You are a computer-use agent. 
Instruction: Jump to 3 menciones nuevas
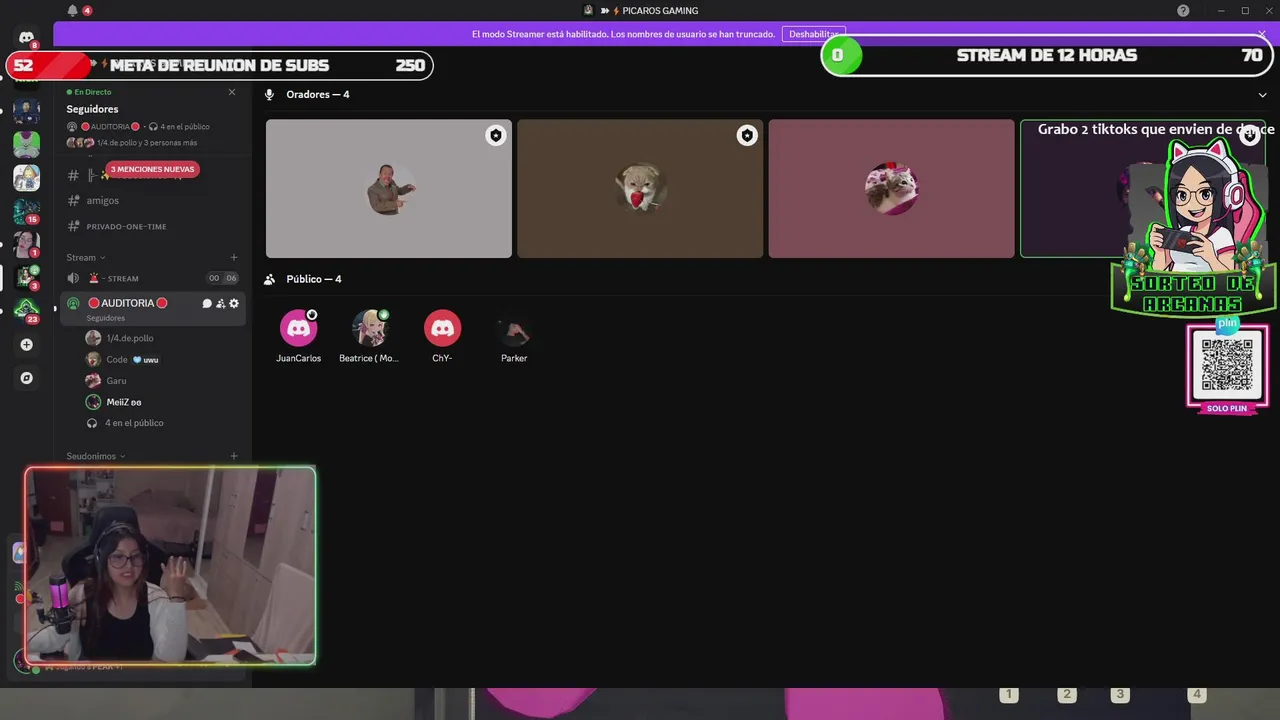[x=152, y=169]
